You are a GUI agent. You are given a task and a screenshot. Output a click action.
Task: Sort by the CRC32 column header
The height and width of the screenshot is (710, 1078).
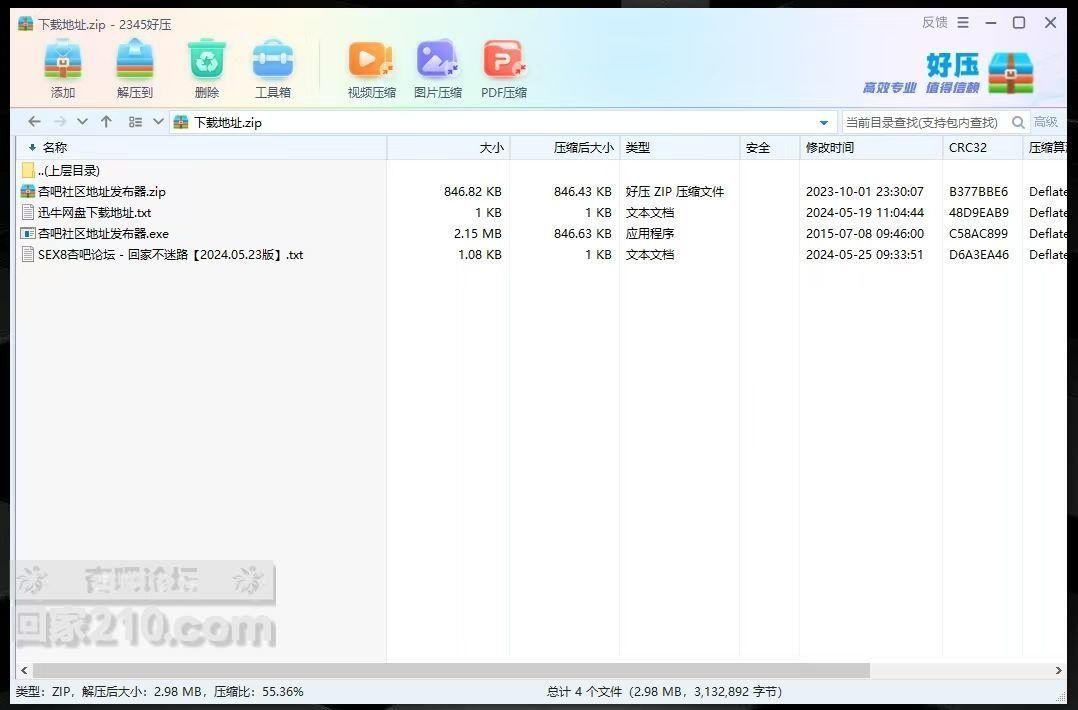(982, 148)
